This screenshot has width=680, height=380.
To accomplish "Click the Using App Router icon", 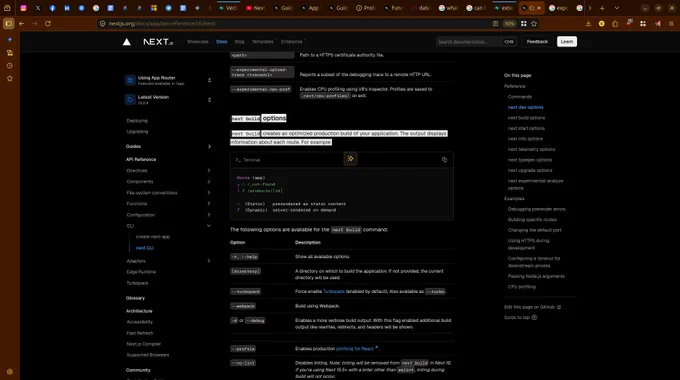I will point(130,80).
